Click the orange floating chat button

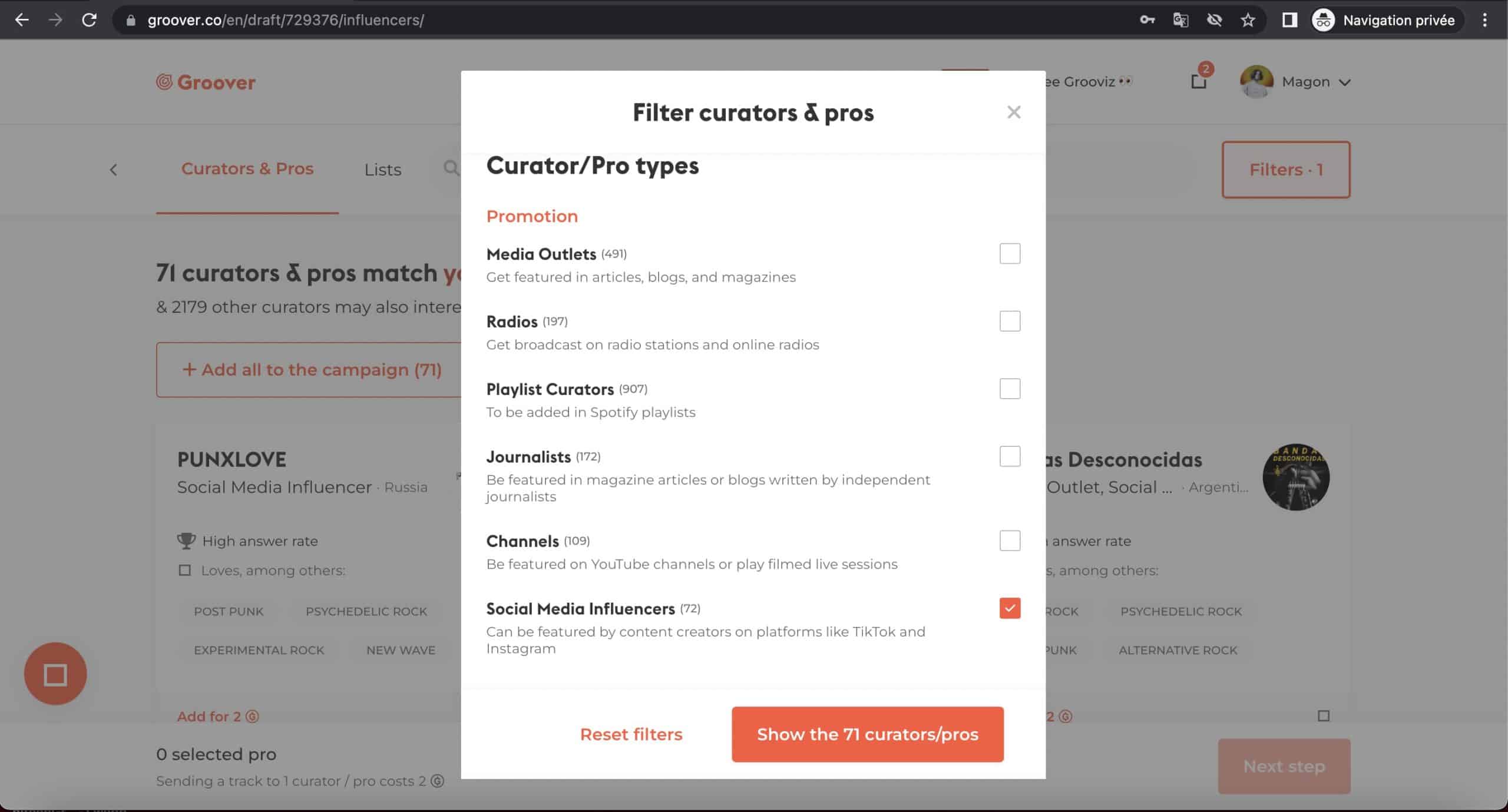pos(55,674)
